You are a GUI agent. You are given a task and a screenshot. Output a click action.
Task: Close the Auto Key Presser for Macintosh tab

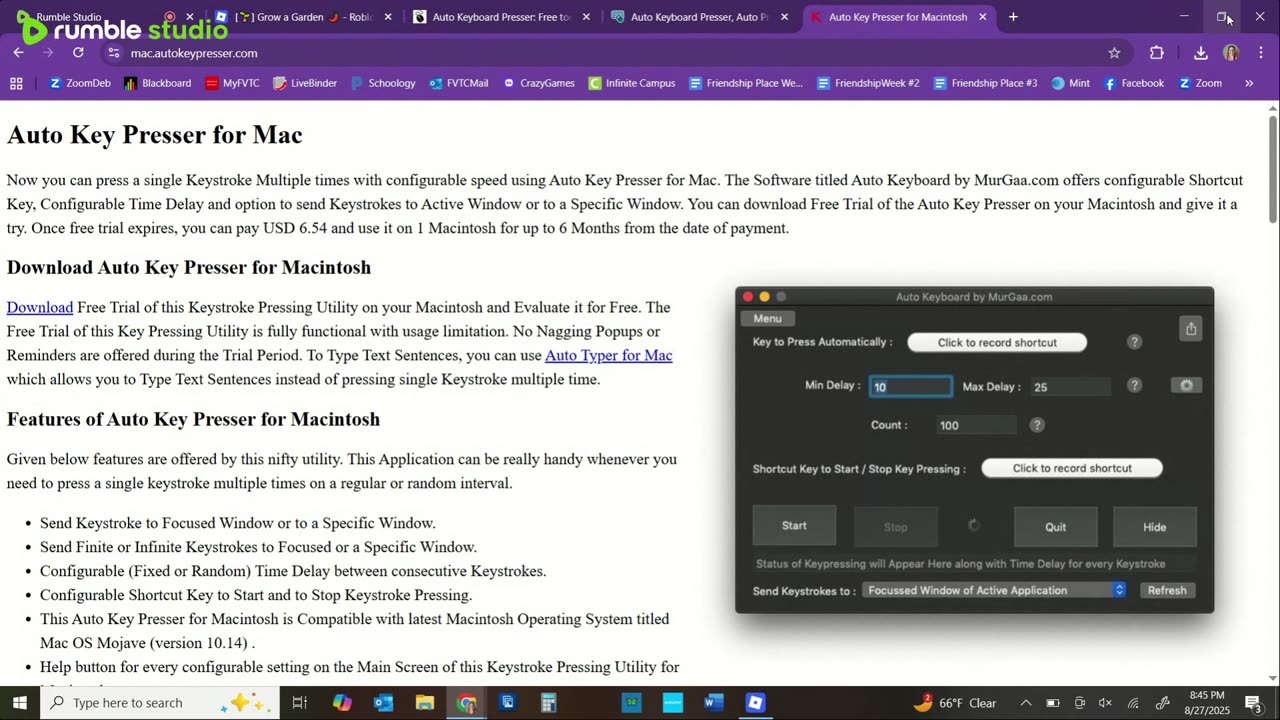[x=983, y=17]
